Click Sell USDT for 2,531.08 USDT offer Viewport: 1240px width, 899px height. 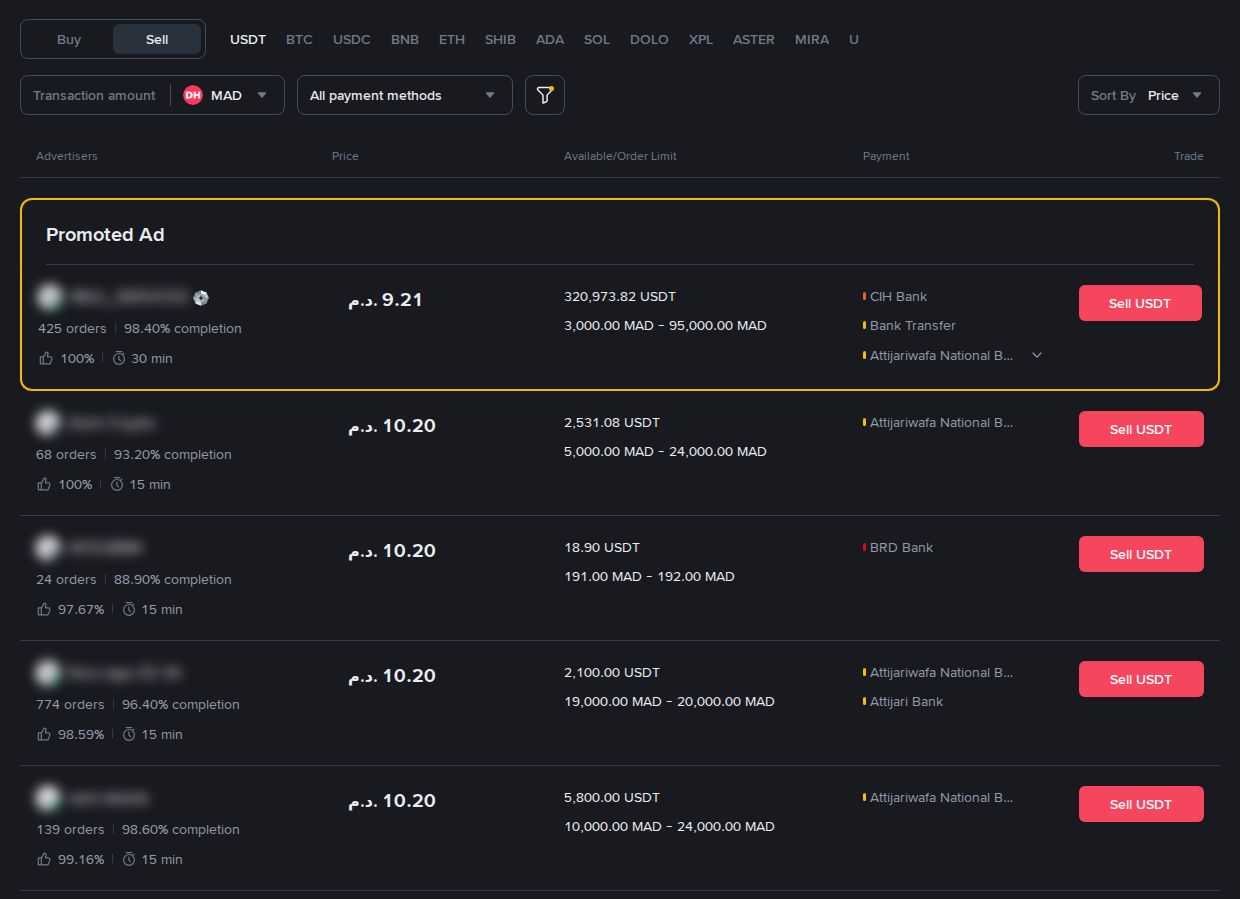(1141, 429)
